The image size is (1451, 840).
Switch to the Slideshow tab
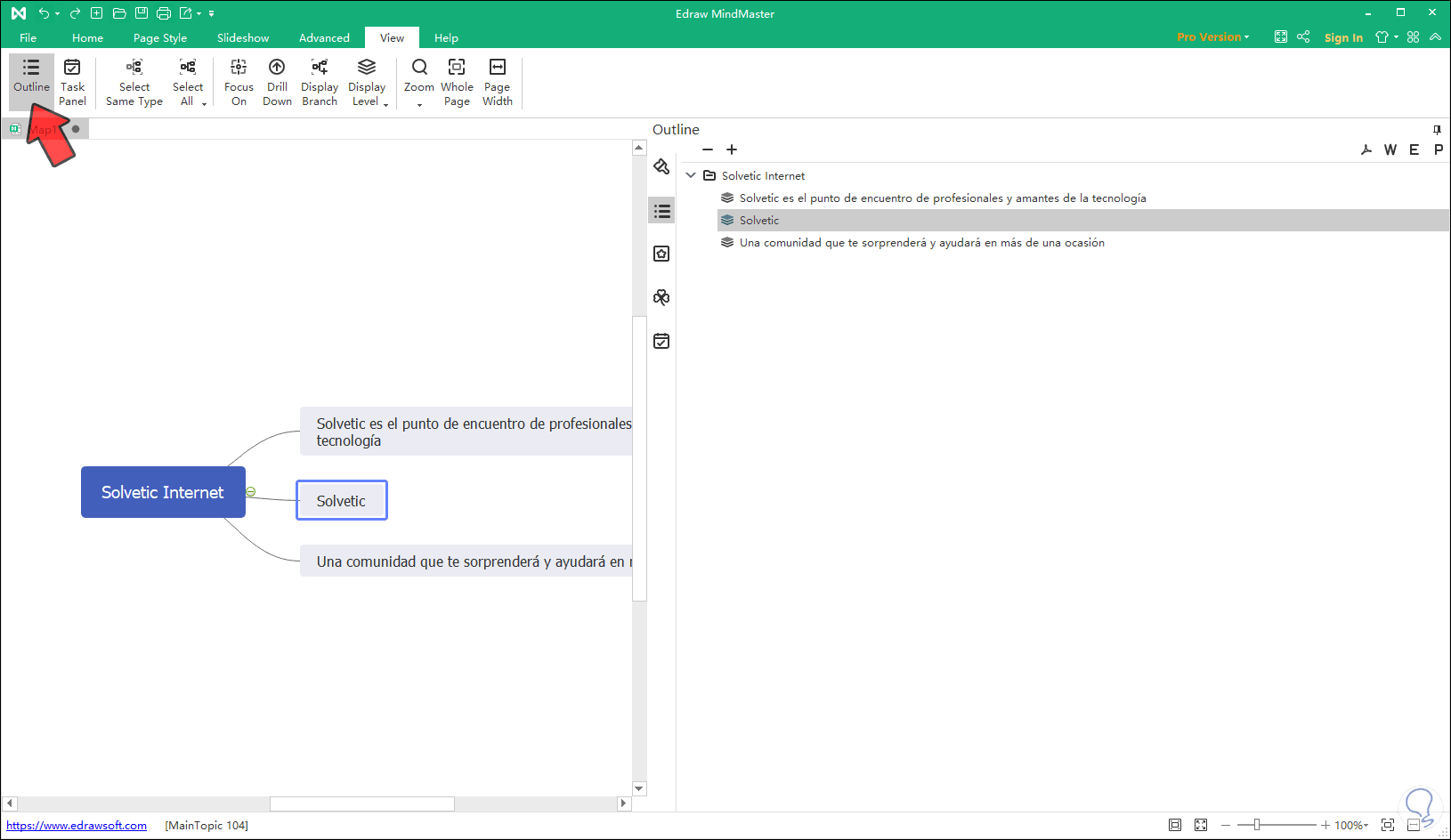[x=243, y=37]
